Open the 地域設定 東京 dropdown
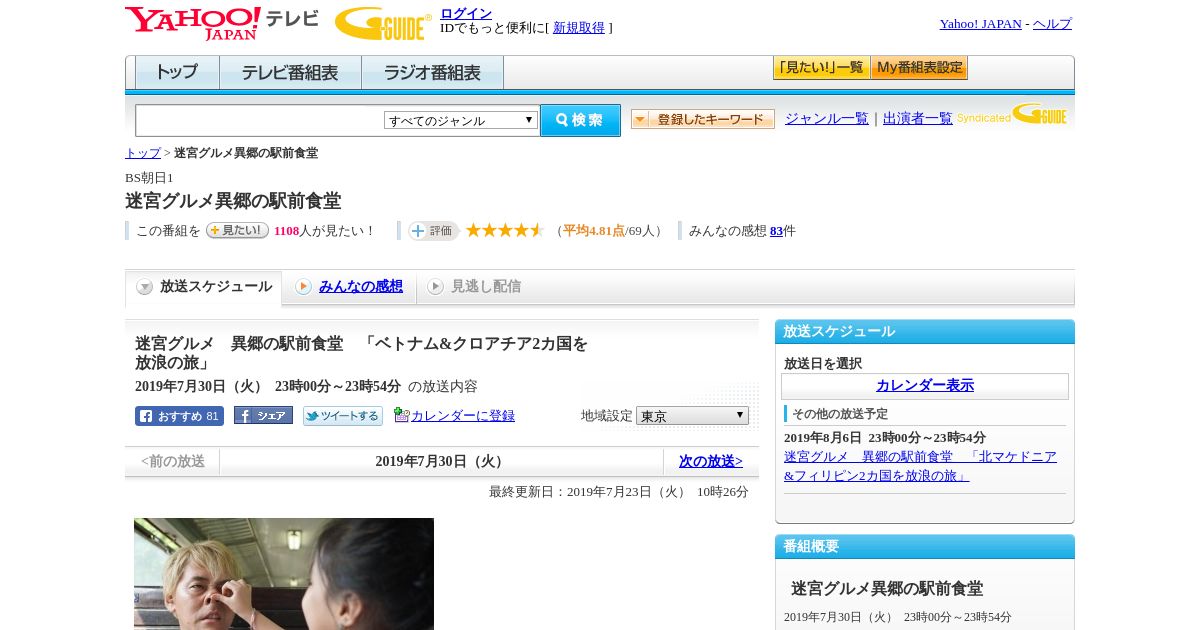The width and height of the screenshot is (1200, 630). coord(692,415)
